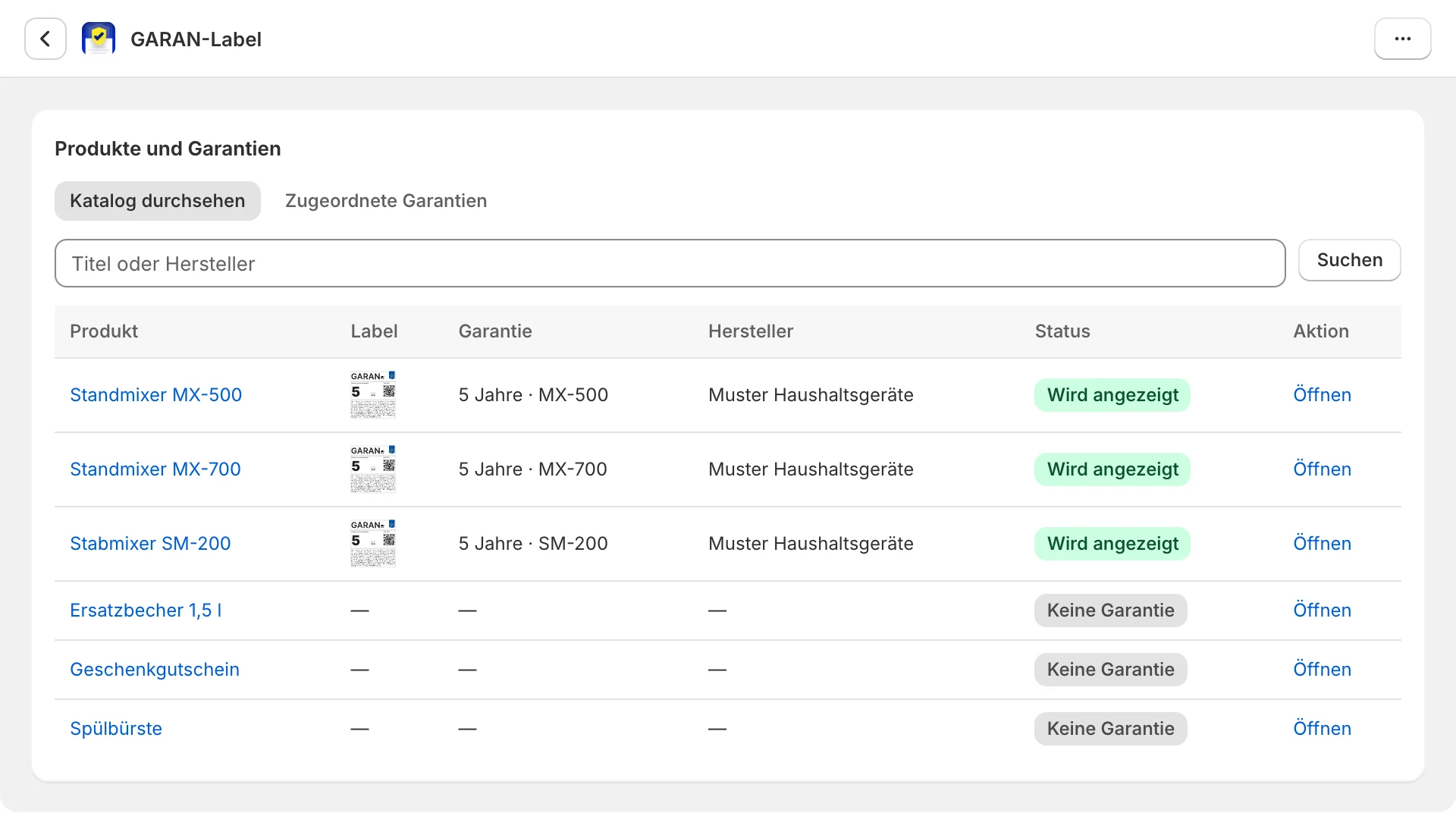This screenshot has height=813, width=1456.
Task: Open label thumbnail for Stabmixer SM-200
Action: click(x=373, y=543)
